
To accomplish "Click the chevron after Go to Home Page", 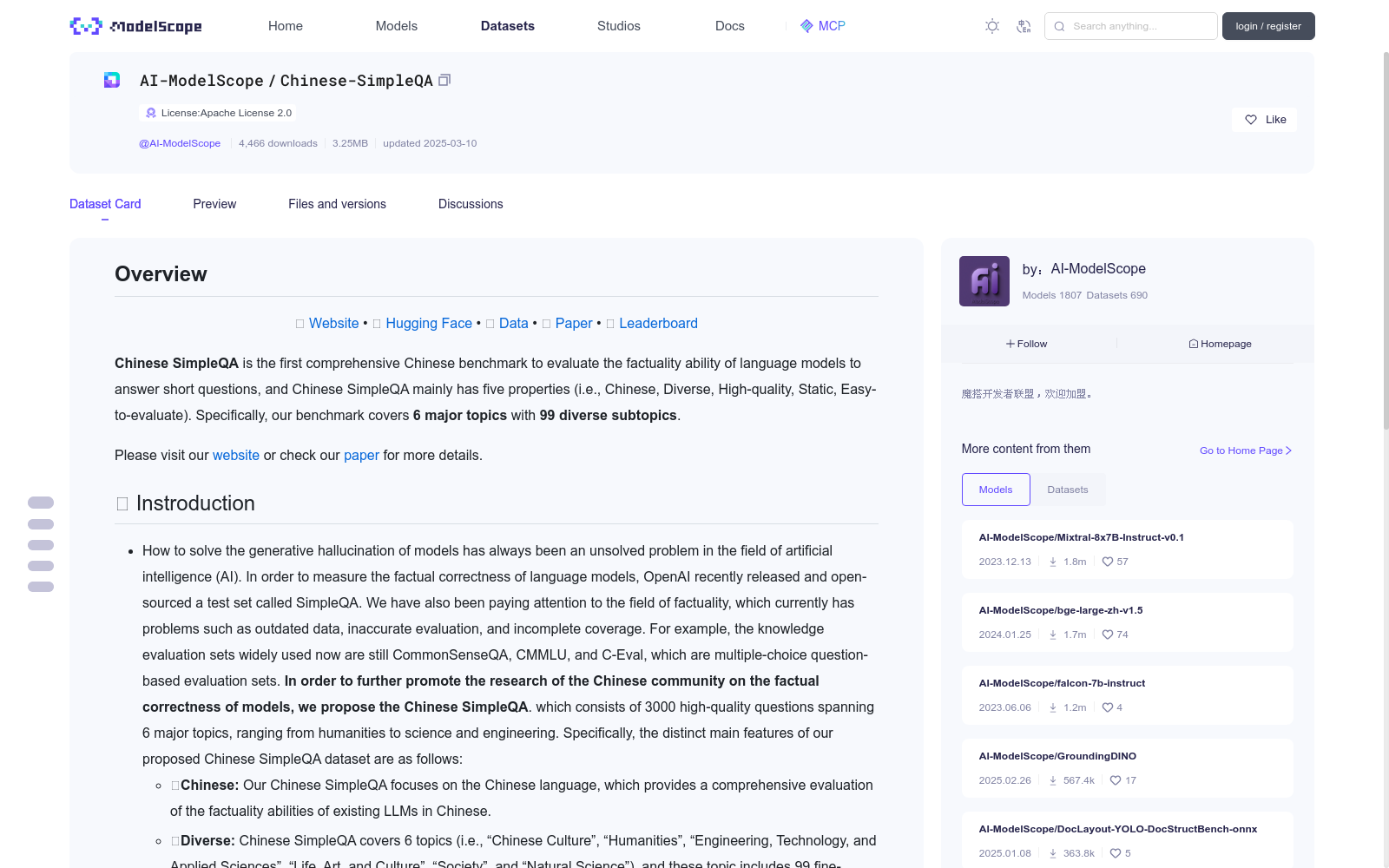I will point(1289,450).
